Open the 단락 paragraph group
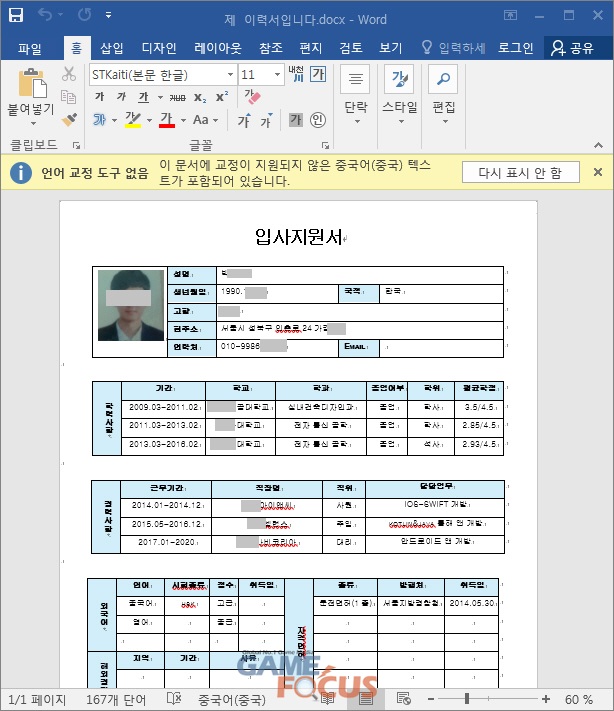Screen dimensions: 614x711 (x=356, y=94)
